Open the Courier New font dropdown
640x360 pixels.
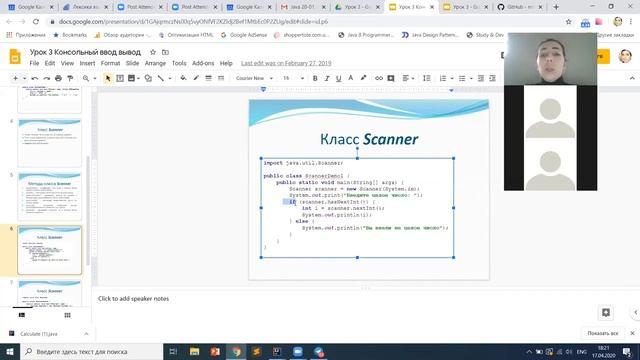click(x=254, y=78)
